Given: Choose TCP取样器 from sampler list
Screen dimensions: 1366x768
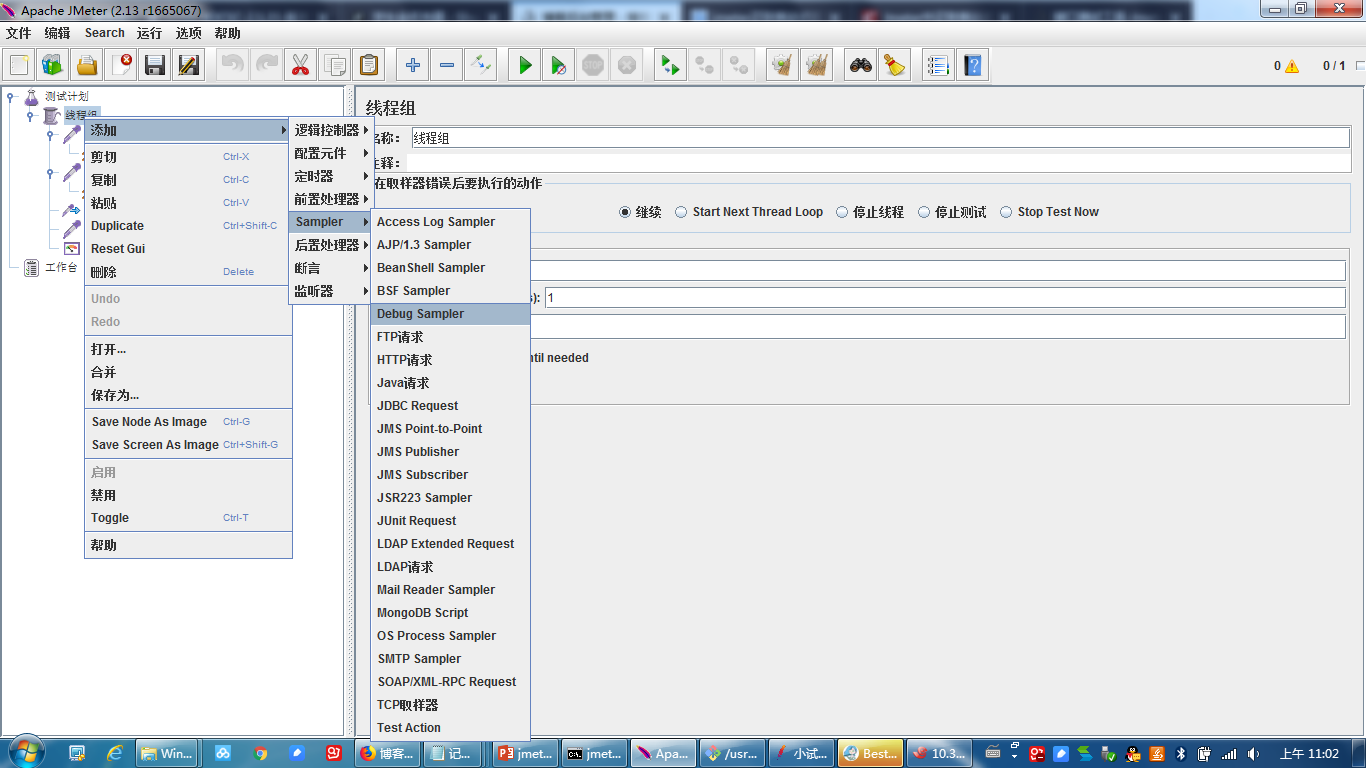Looking at the screenshot, I should pyautogui.click(x=450, y=705).
